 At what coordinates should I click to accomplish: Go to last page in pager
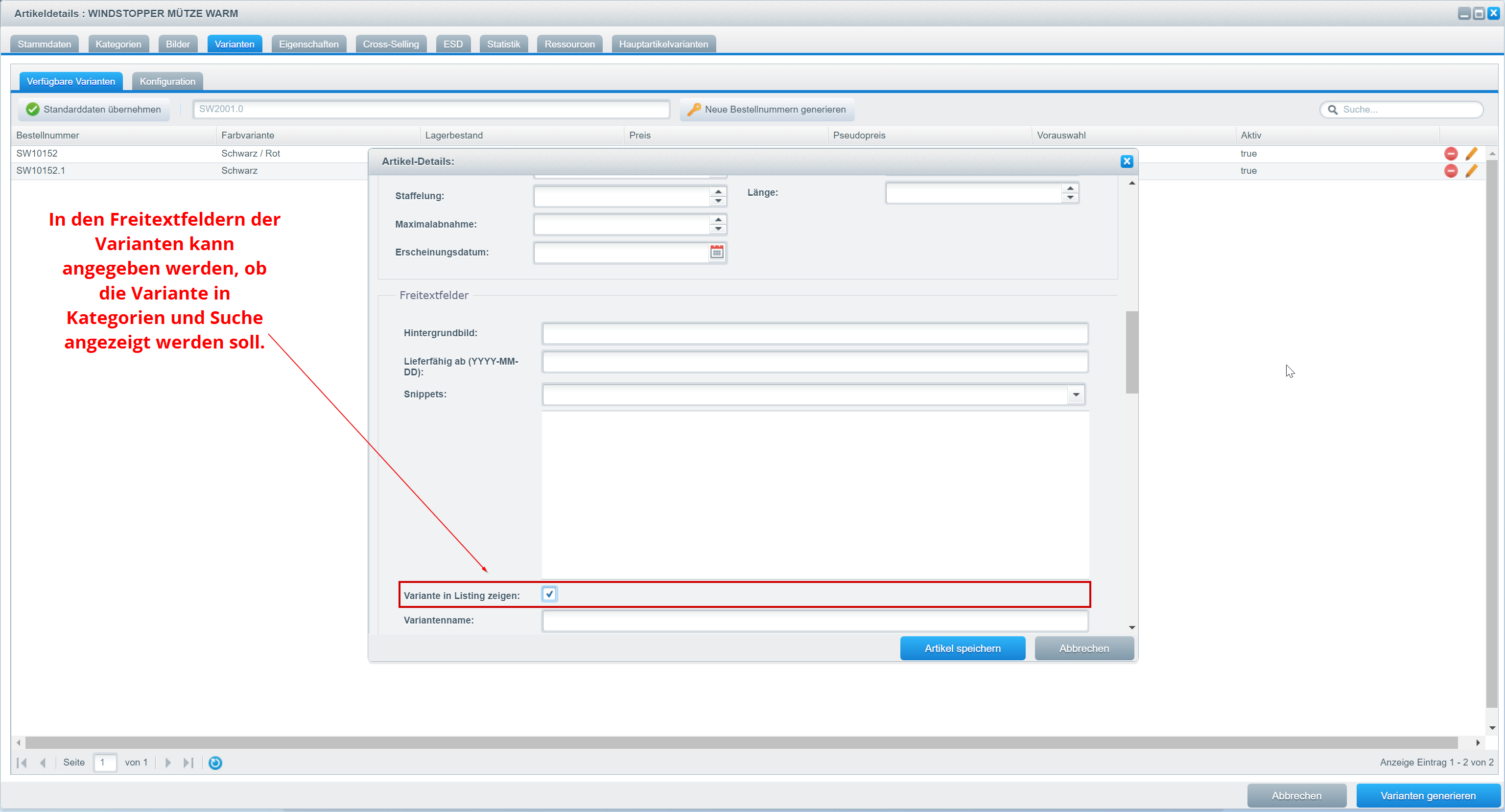click(x=188, y=763)
